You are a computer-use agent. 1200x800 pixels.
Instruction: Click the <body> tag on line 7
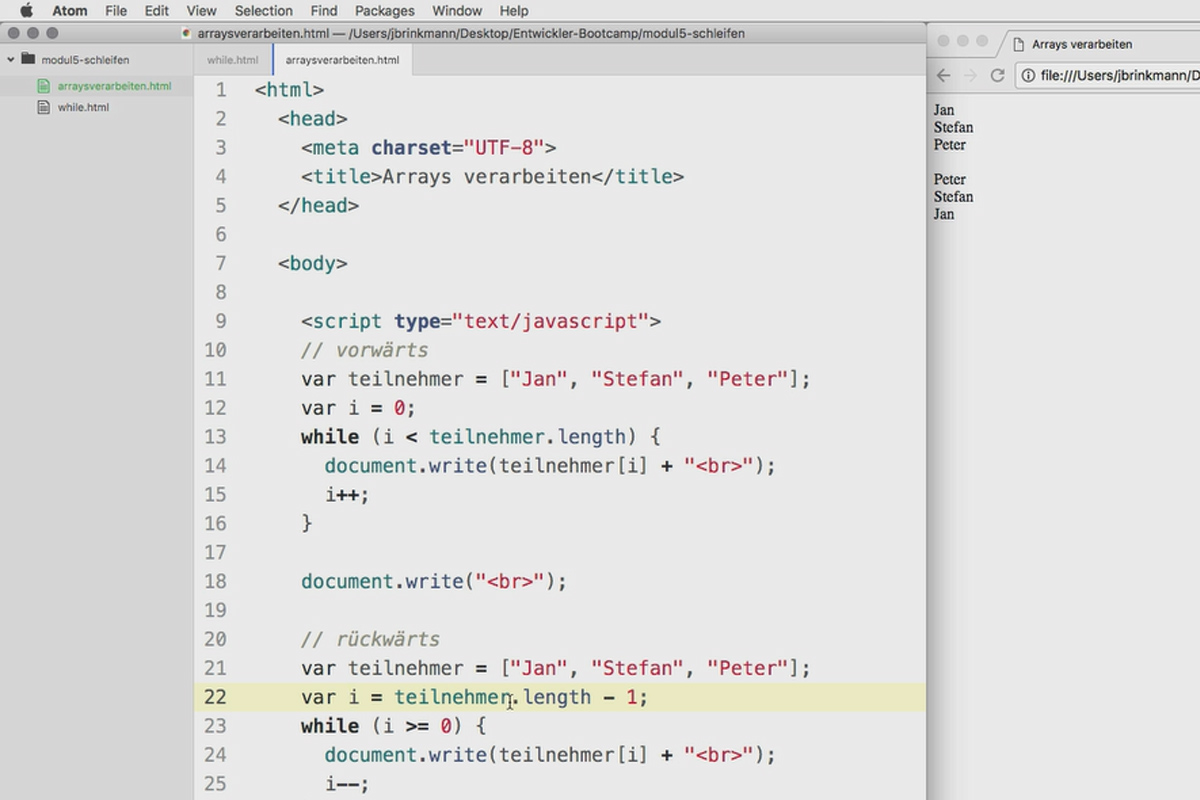[313, 264]
